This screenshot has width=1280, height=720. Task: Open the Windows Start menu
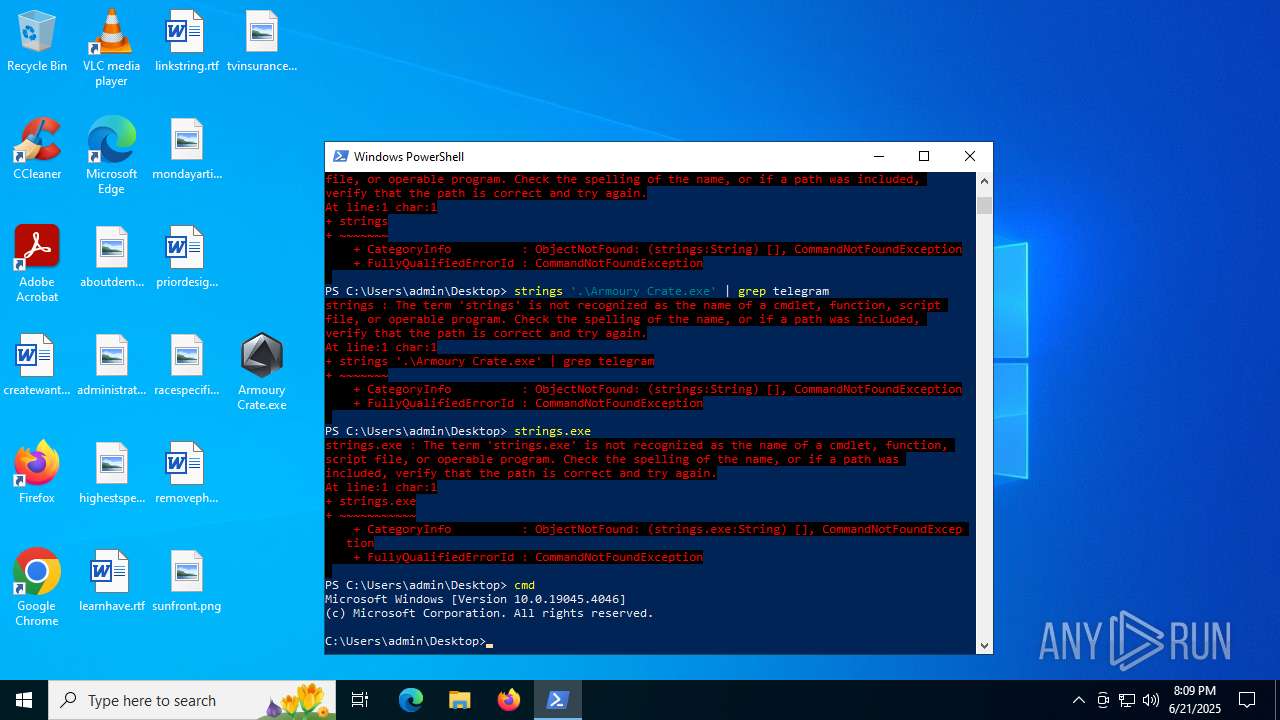24,700
